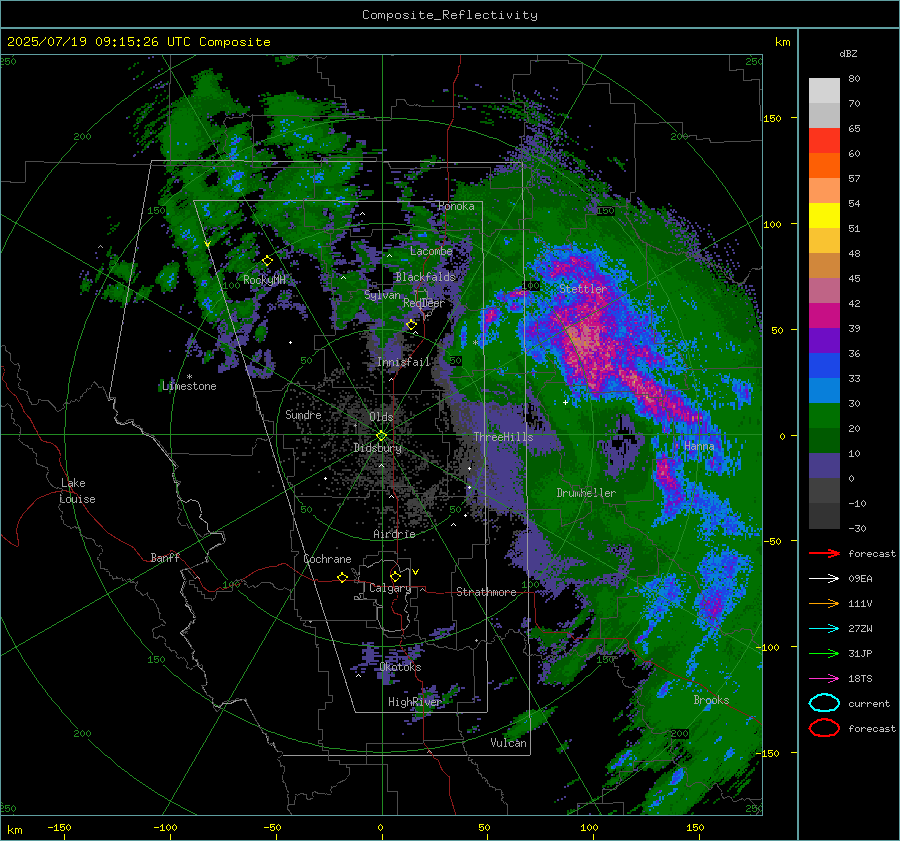Click the Vulcan label

[x=509, y=743]
